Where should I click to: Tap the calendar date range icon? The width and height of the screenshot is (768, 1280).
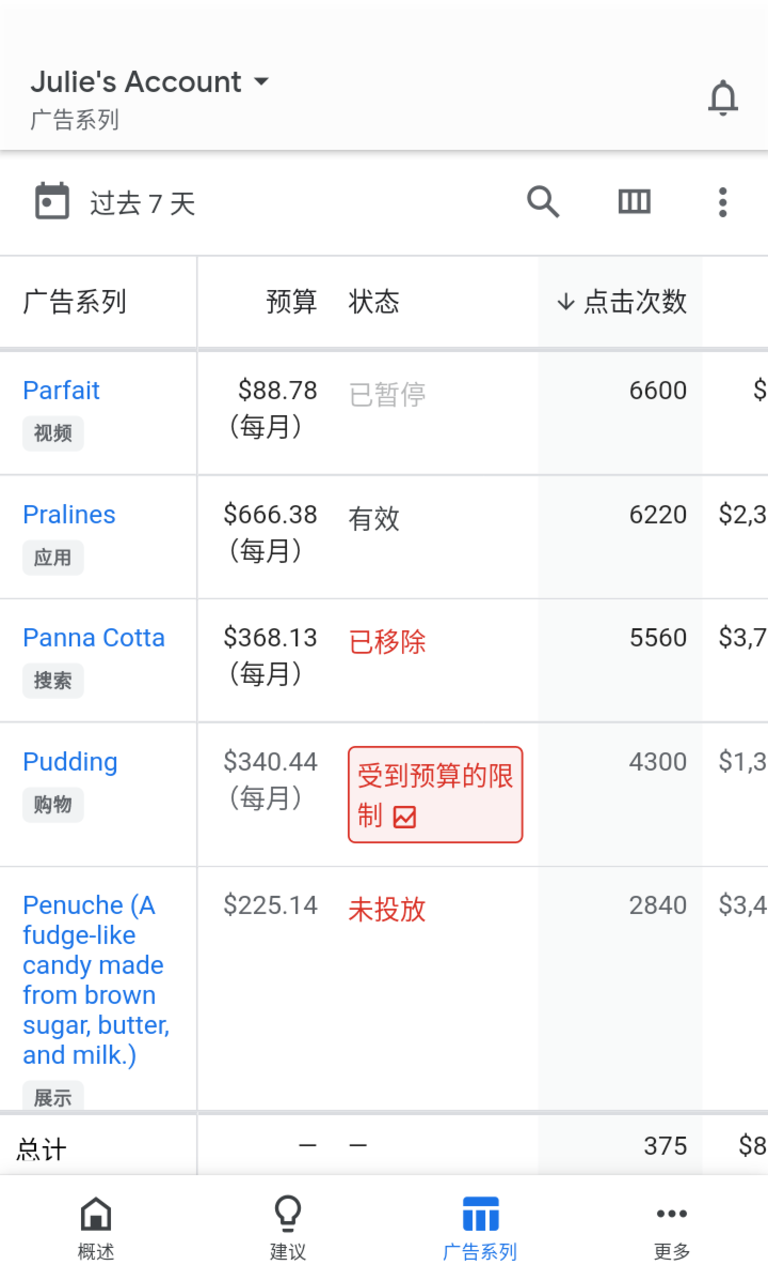tap(52, 202)
